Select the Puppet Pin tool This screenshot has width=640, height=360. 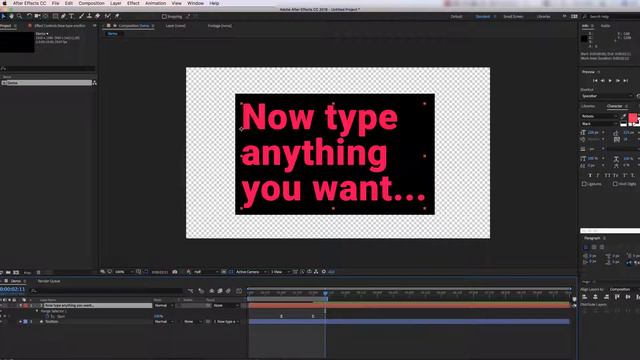(117, 16)
